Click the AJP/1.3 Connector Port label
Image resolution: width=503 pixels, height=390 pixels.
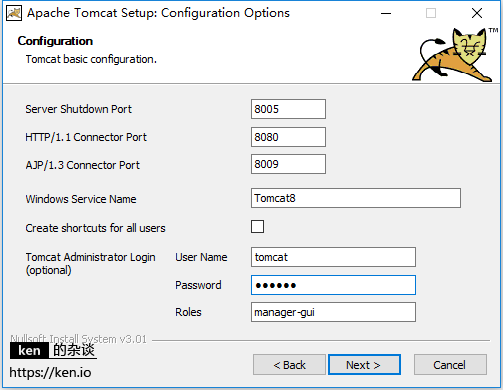click(x=83, y=165)
